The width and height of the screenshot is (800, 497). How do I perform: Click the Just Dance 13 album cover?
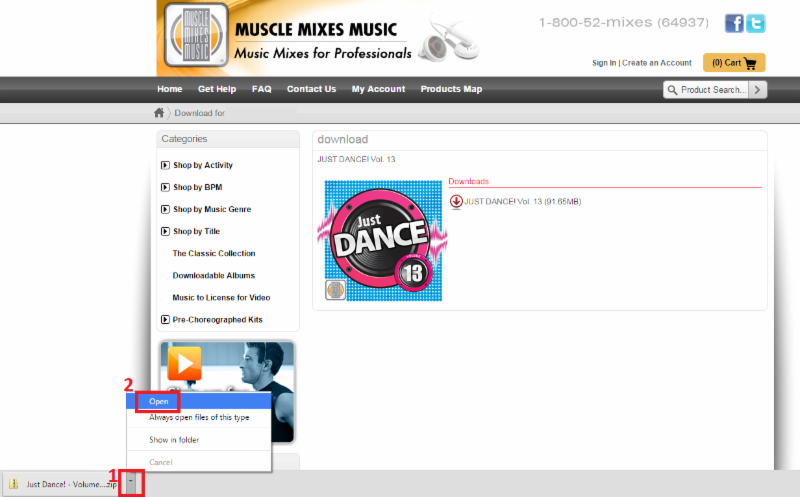tap(380, 241)
